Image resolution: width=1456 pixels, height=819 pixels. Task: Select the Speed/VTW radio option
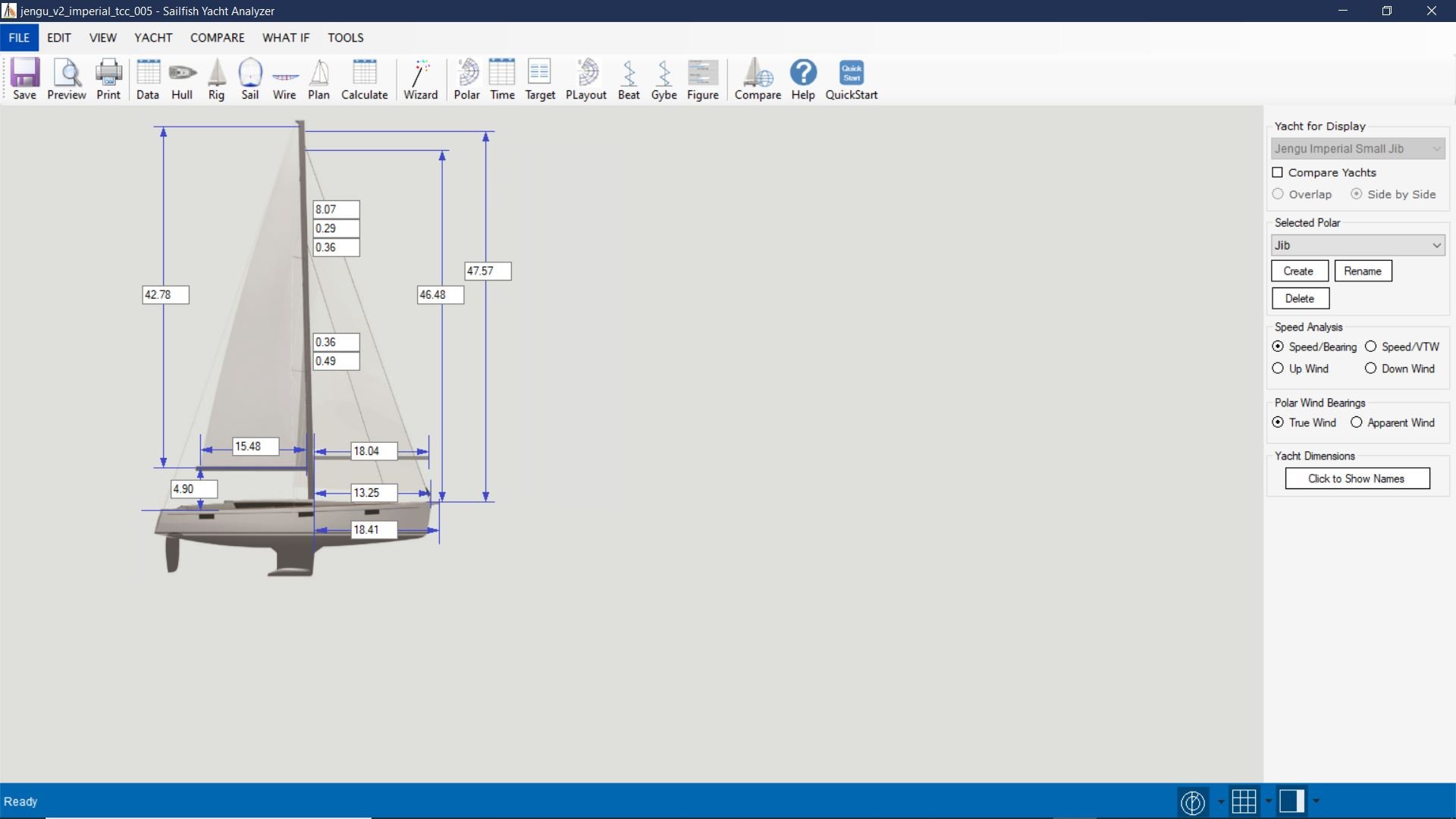click(1370, 347)
